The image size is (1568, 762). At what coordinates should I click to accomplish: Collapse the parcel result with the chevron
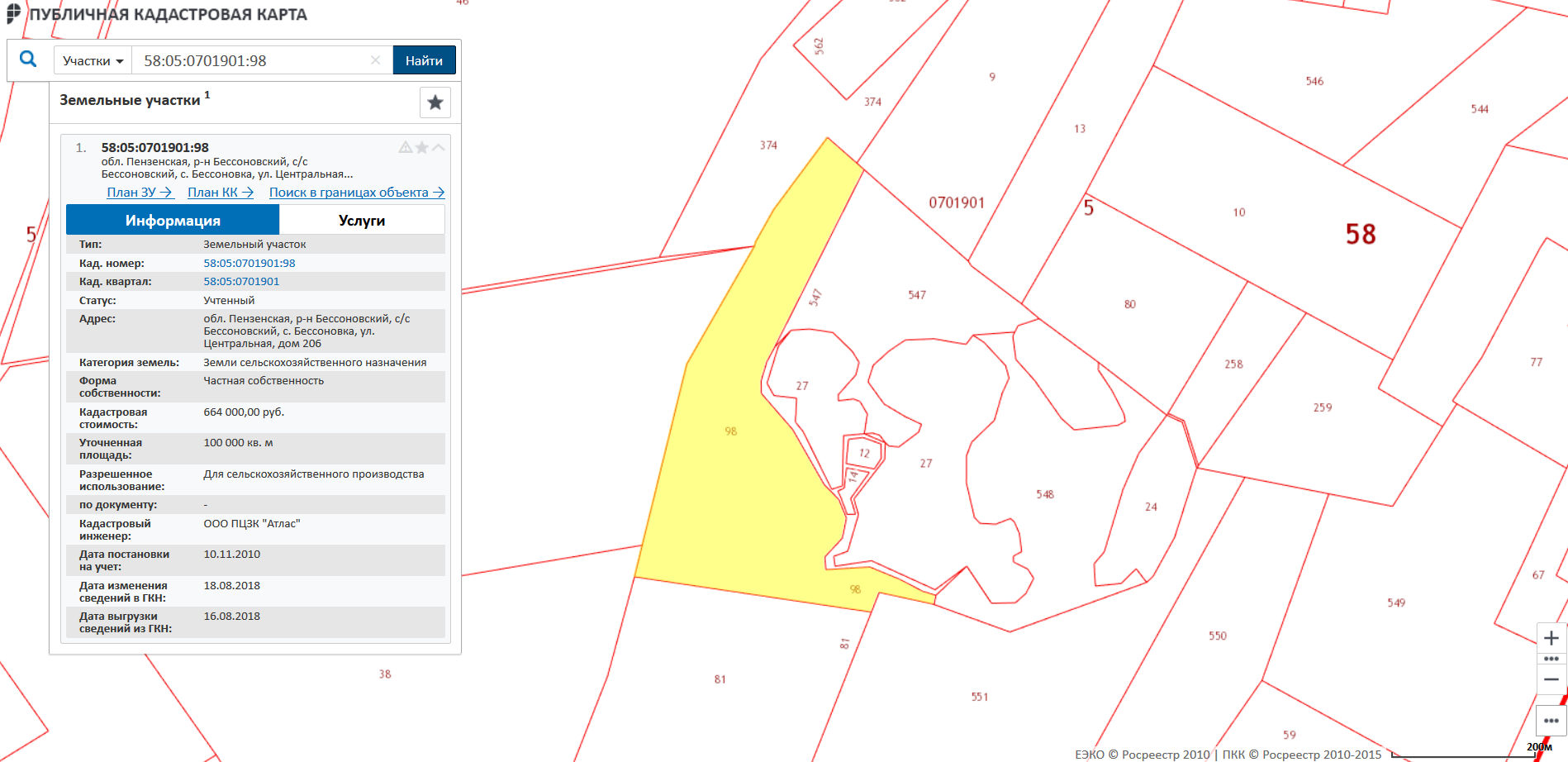439,147
